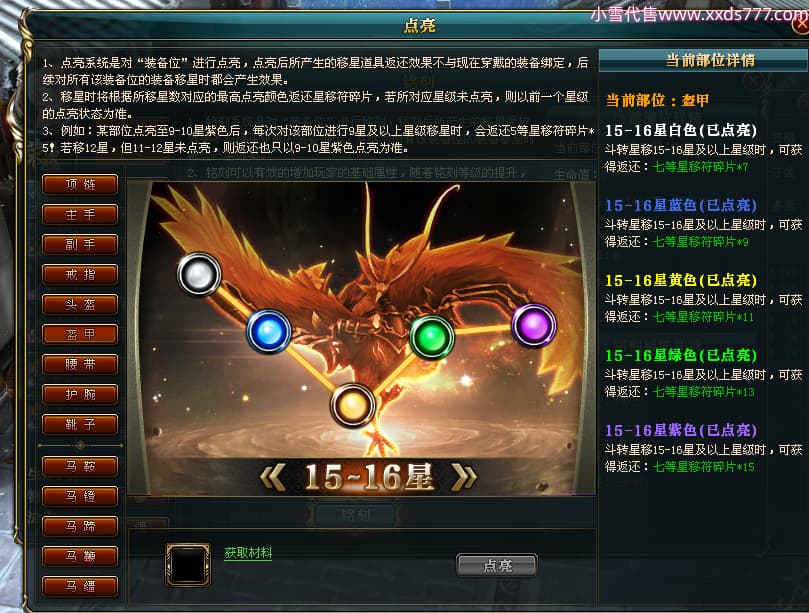Select the green orb node
This screenshot has height=613, width=809.
click(x=432, y=337)
